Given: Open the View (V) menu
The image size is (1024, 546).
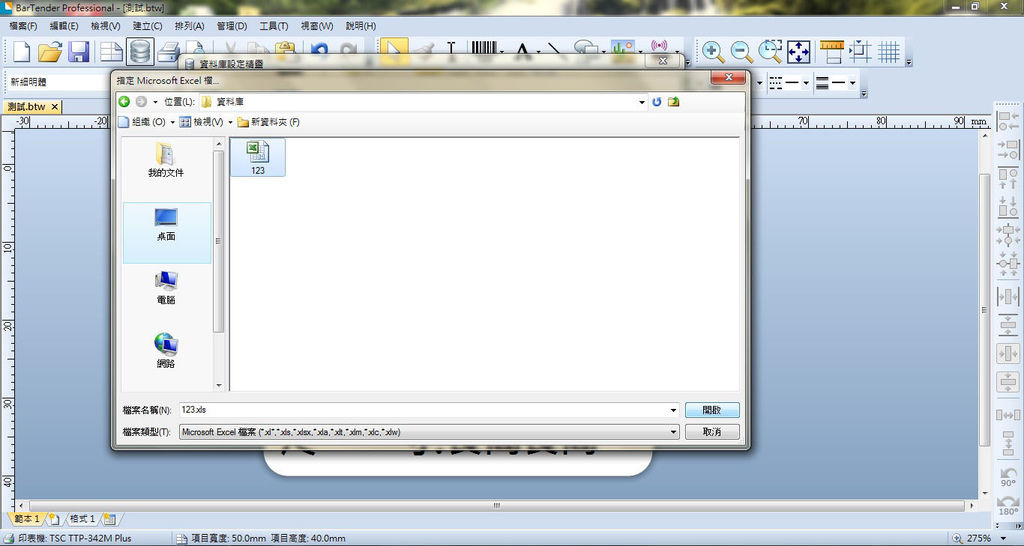Looking at the screenshot, I should (106, 26).
